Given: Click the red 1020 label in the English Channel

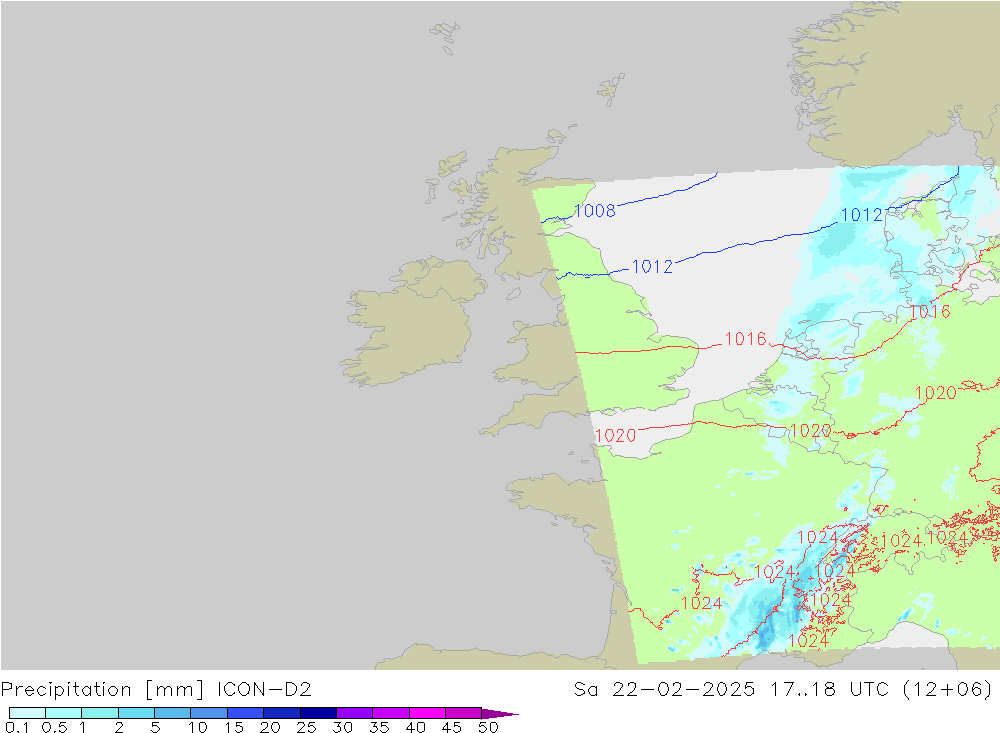Looking at the screenshot, I should [615, 436].
